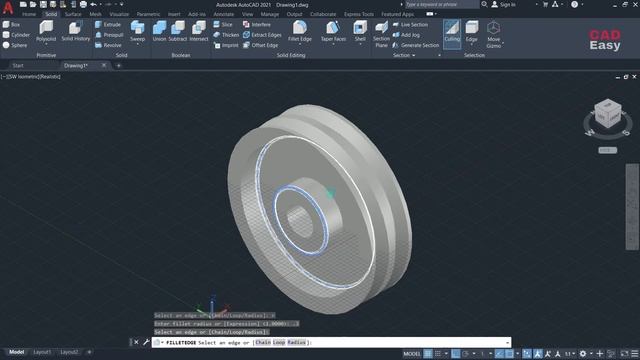
Task: Create a Section Plane
Action: 381,34
